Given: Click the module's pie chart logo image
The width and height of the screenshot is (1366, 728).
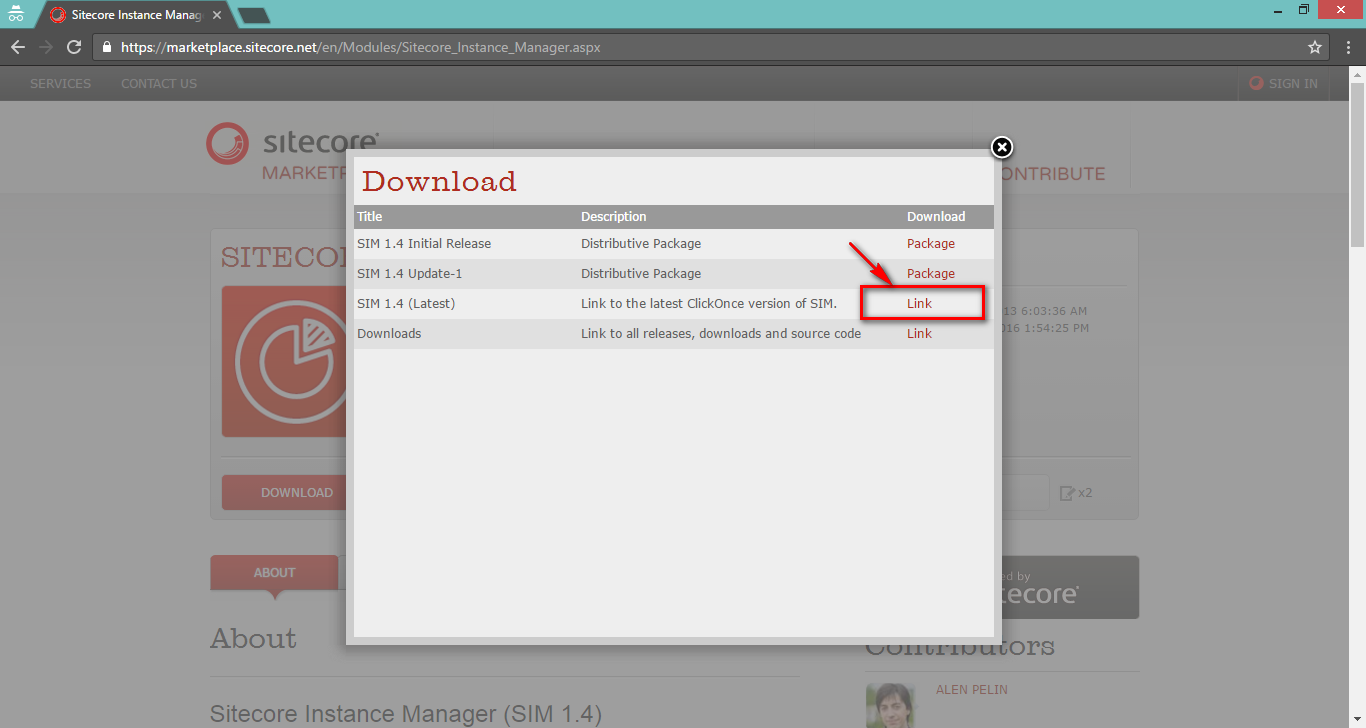Looking at the screenshot, I should pos(284,361).
